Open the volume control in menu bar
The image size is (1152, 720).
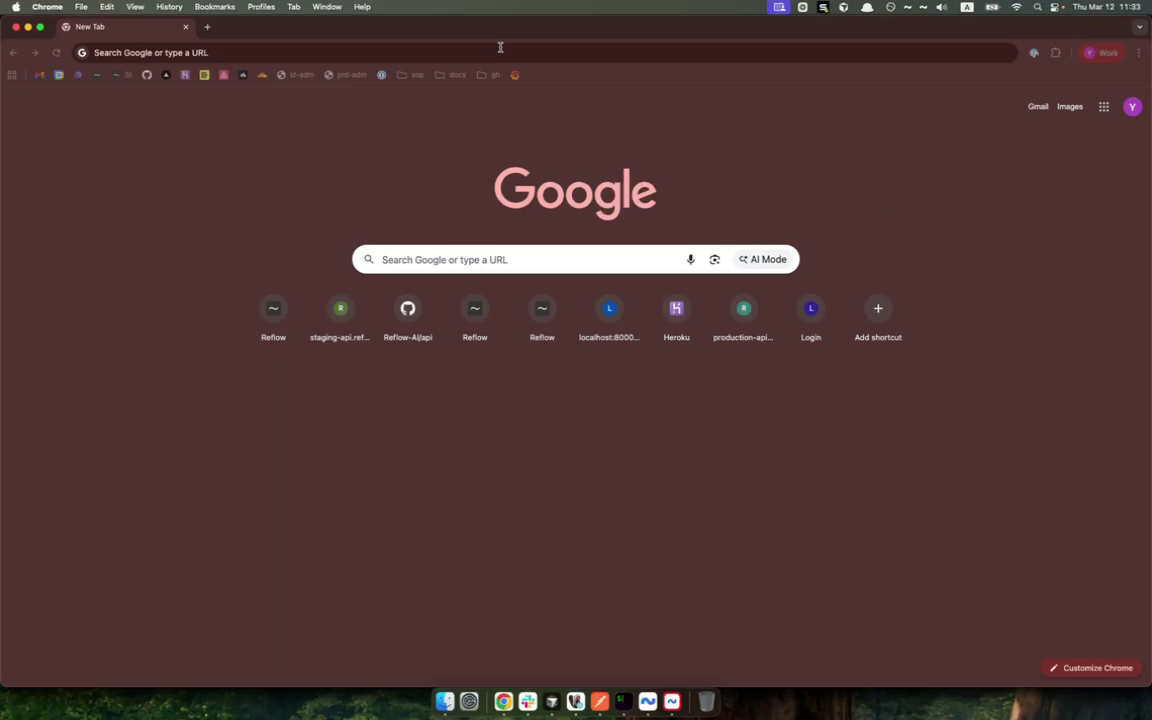click(x=943, y=7)
